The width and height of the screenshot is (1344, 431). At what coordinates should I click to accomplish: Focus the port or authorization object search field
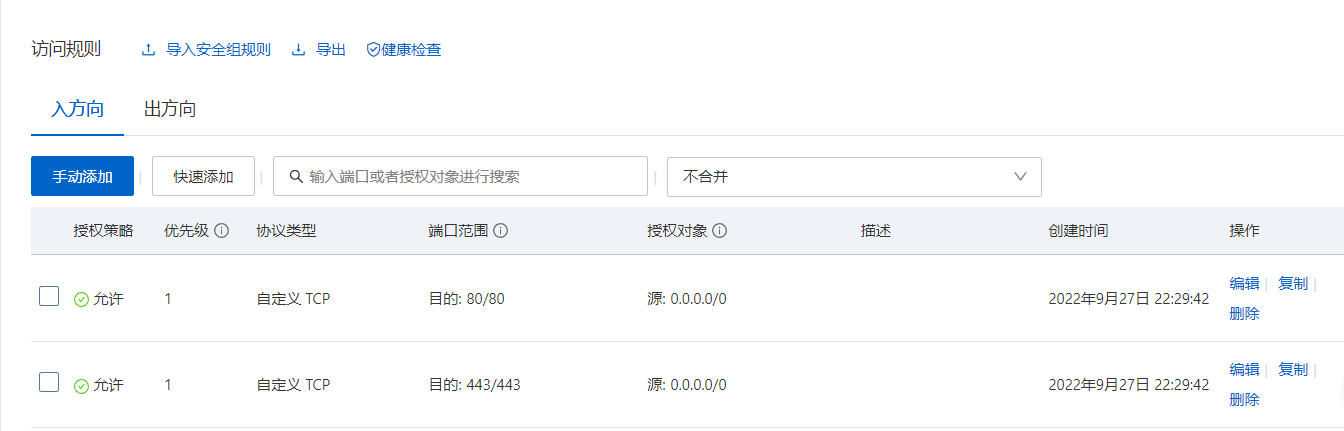470,177
